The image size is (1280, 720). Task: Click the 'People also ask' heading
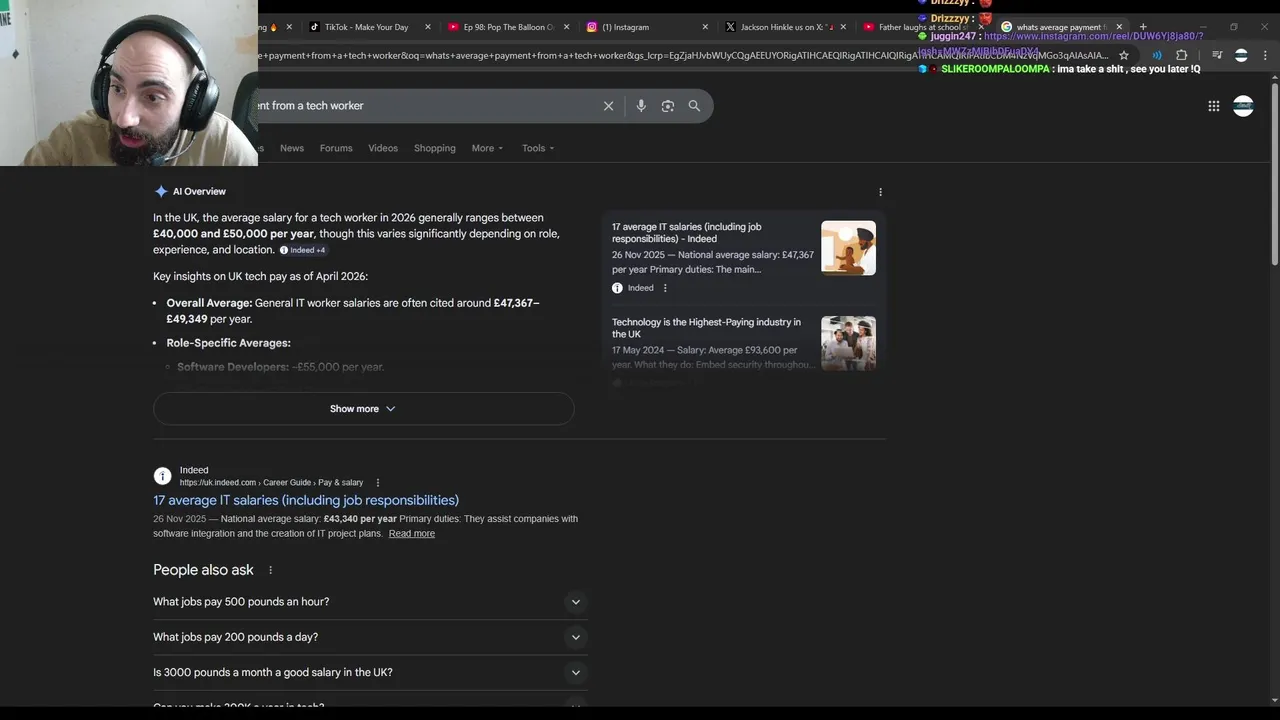(203, 570)
